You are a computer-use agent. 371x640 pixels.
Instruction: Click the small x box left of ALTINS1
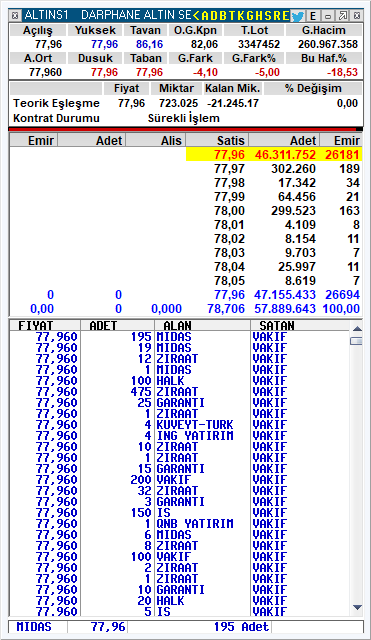pyautogui.click(x=15, y=16)
